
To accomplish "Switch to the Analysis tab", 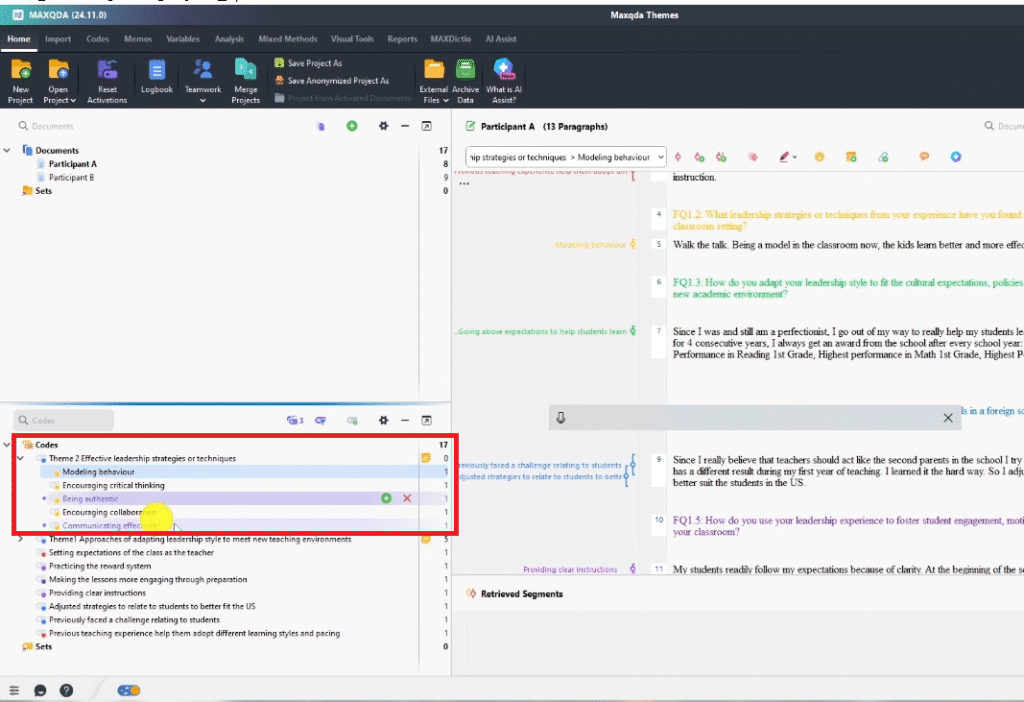I will coord(229,39).
